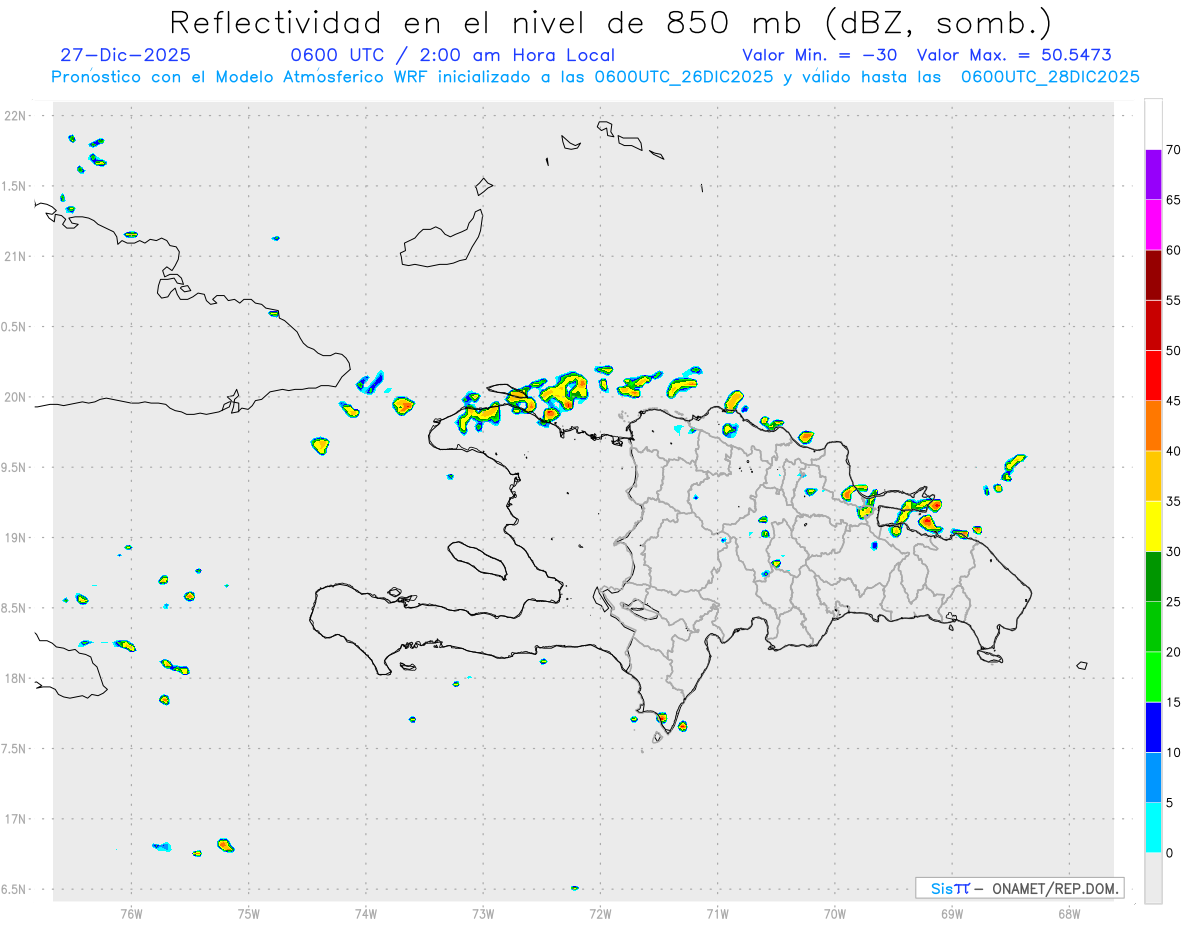Click the colorbar value '0'

click(1169, 852)
